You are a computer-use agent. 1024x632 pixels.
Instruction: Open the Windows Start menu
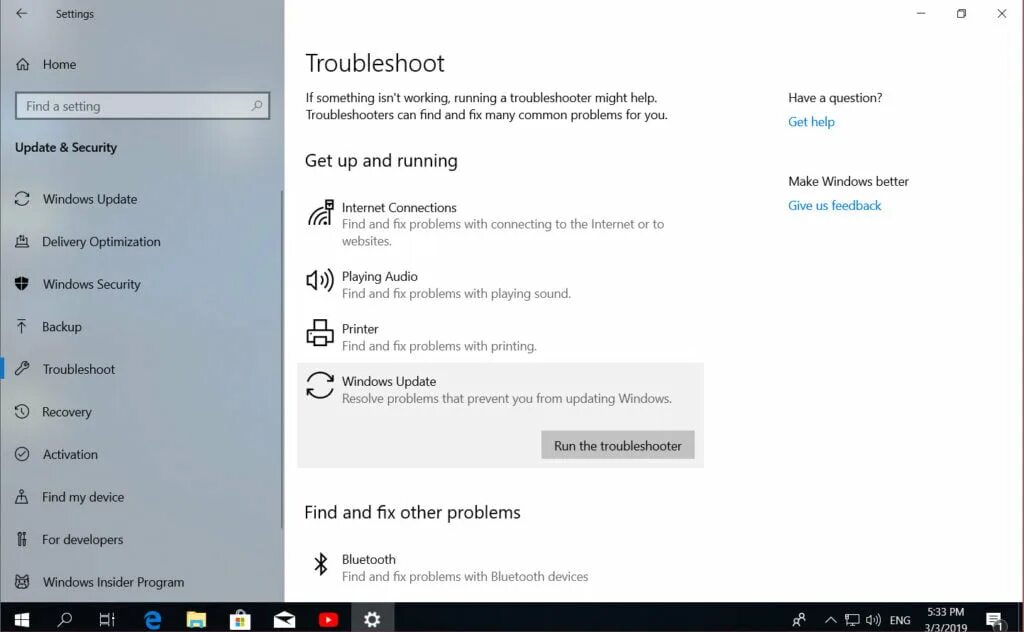pyautogui.click(x=22, y=619)
